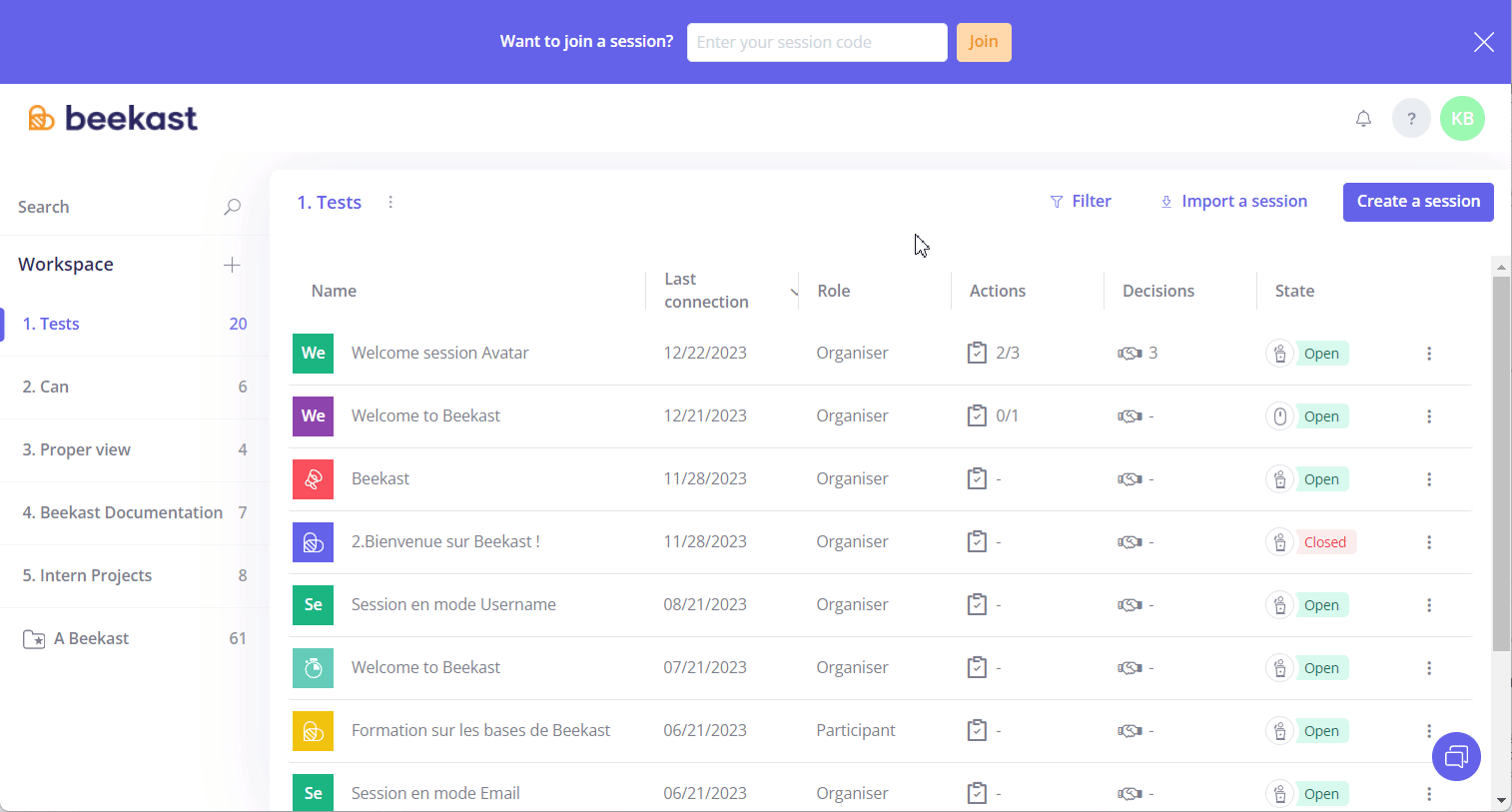Image resolution: width=1512 pixels, height=812 pixels.
Task: Open the chat support bubble
Action: click(1456, 757)
